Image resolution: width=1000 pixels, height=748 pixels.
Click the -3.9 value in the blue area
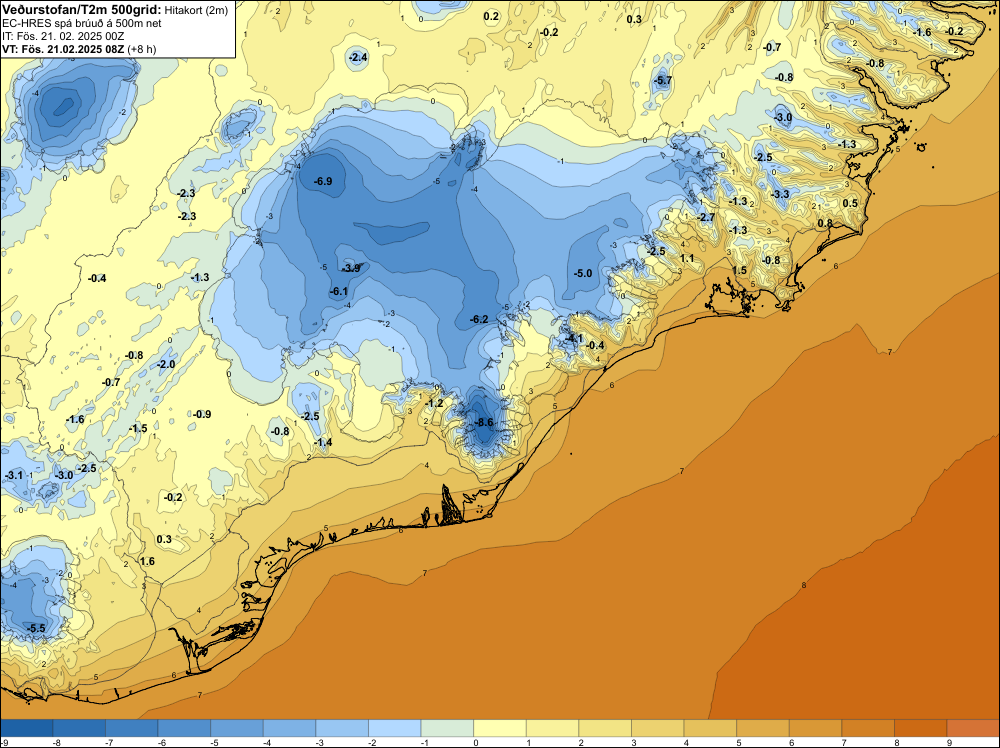tap(351, 268)
